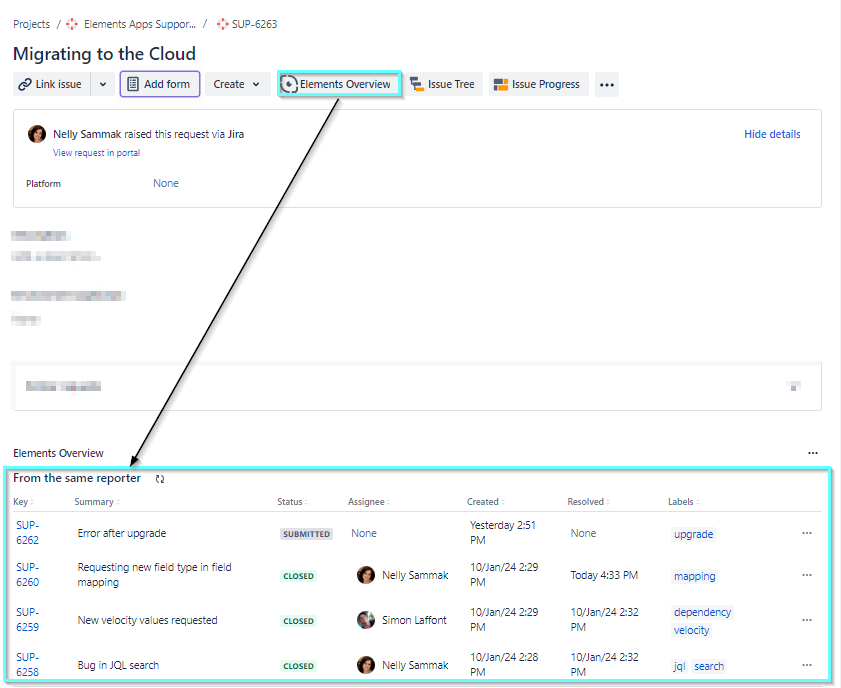The width and height of the screenshot is (841, 688).
Task: Expand the Link issue dropdown arrow
Action: pyautogui.click(x=102, y=85)
